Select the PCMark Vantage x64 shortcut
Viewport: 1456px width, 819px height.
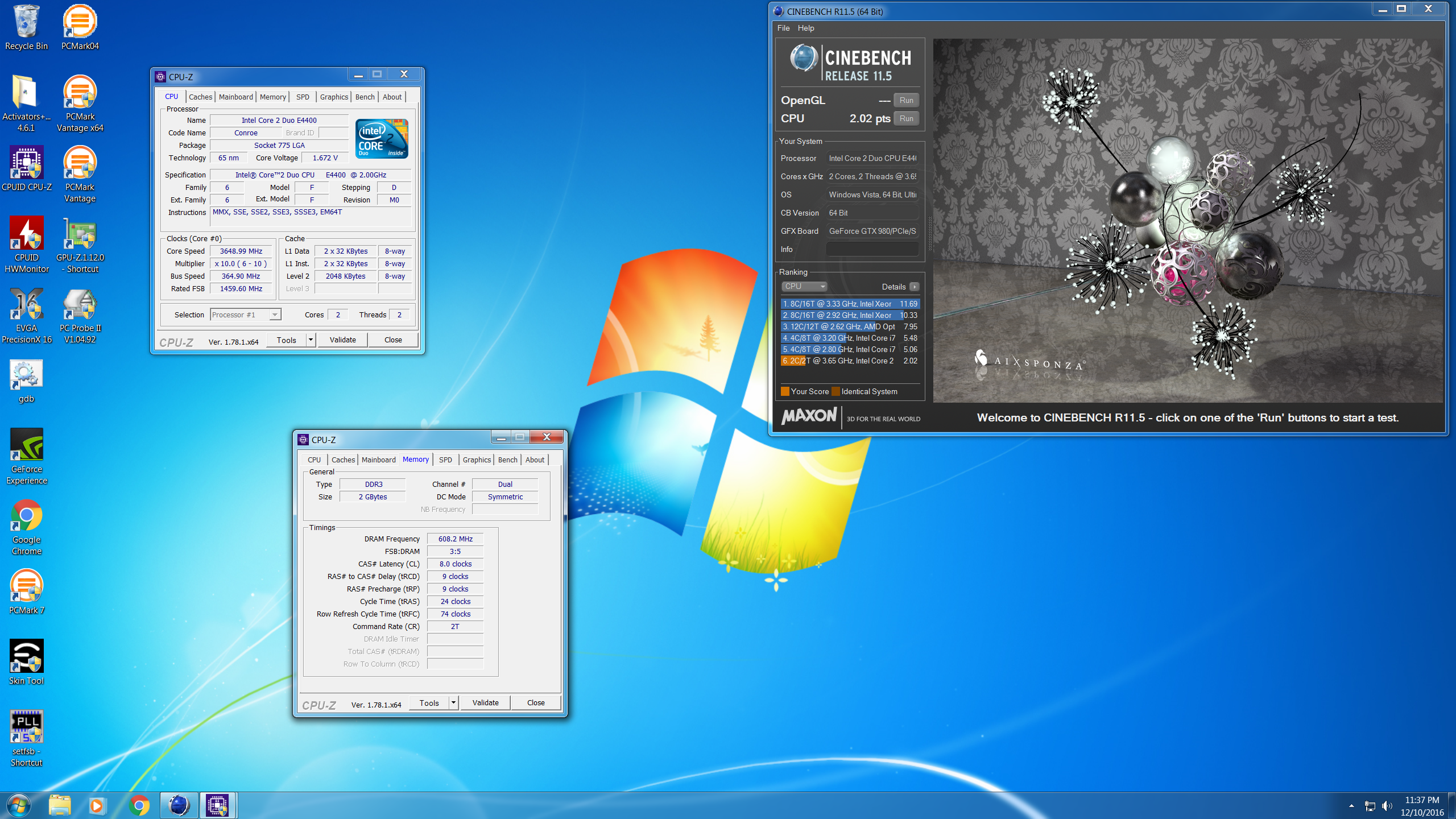[80, 104]
